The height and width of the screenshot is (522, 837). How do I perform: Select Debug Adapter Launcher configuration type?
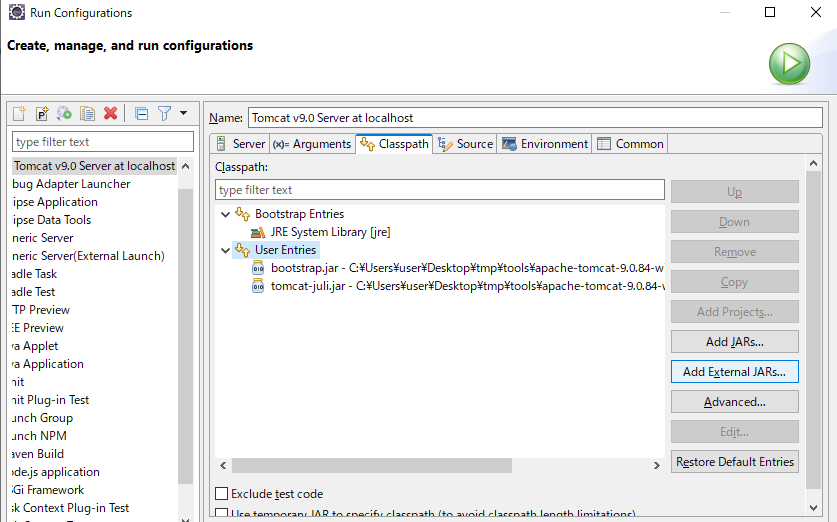tap(71, 184)
